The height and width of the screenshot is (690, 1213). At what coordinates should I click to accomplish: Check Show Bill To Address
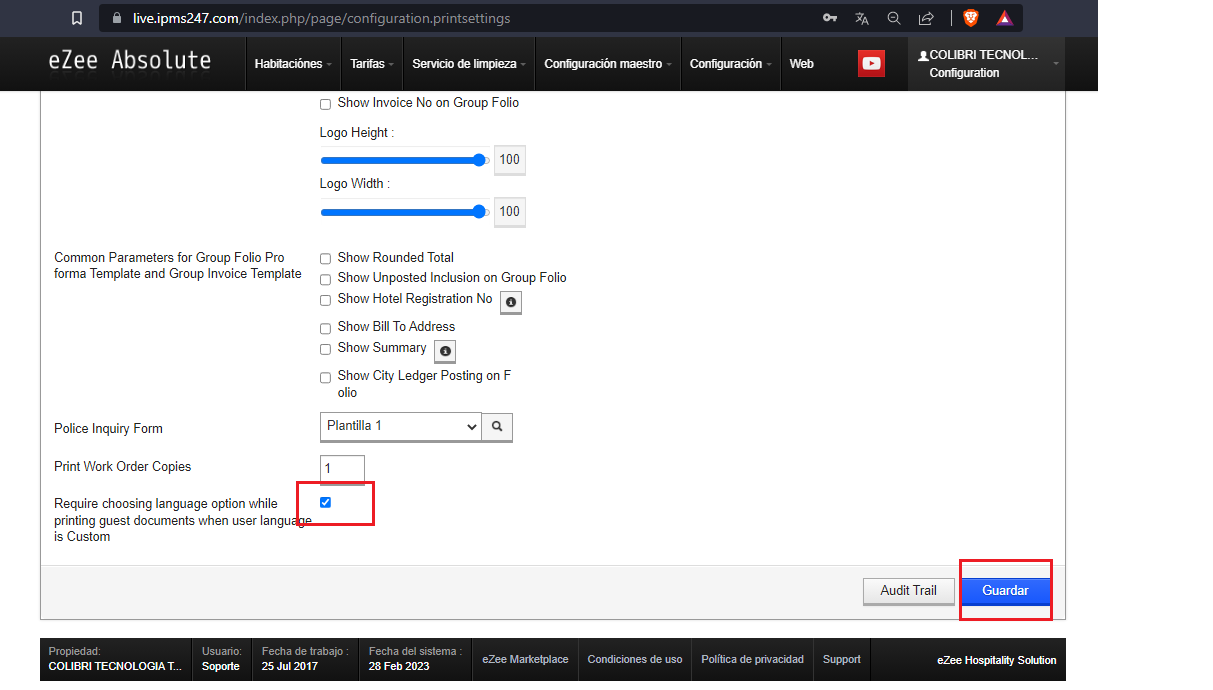coord(325,328)
